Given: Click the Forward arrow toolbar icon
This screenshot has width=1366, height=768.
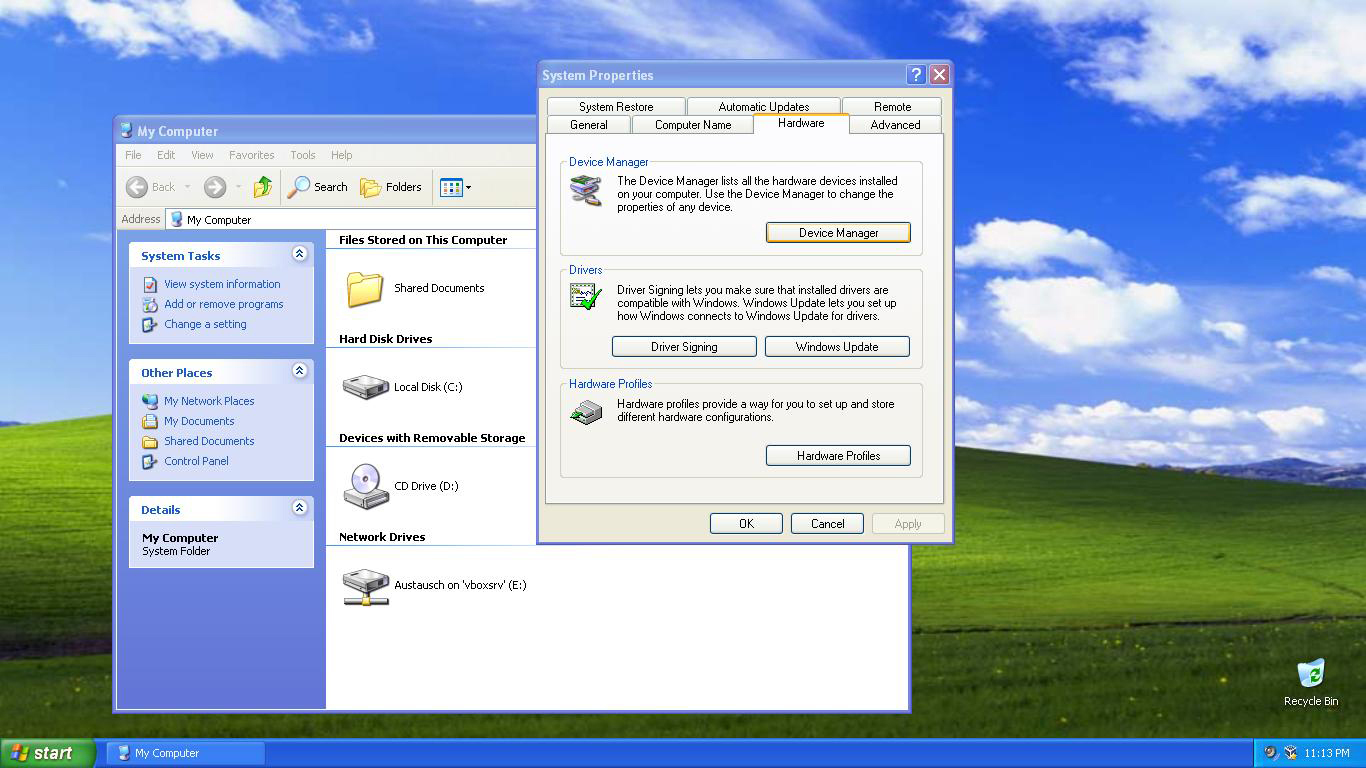Looking at the screenshot, I should pos(214,187).
